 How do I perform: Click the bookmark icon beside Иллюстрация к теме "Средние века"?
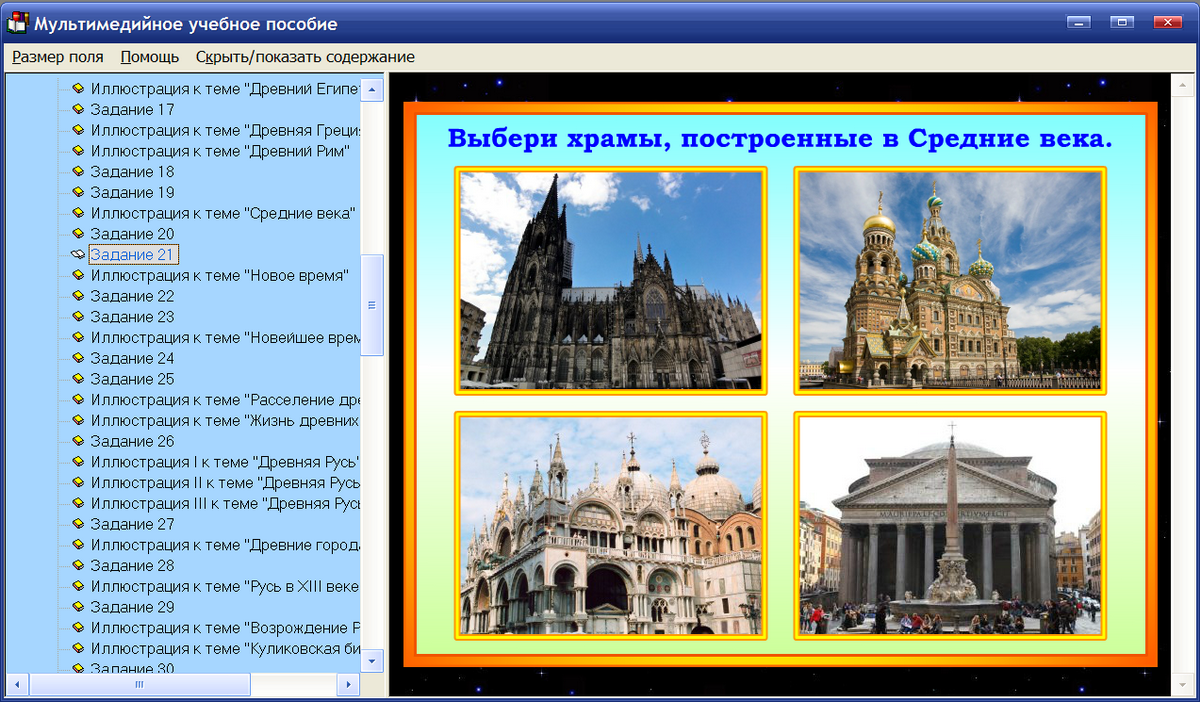tap(78, 213)
